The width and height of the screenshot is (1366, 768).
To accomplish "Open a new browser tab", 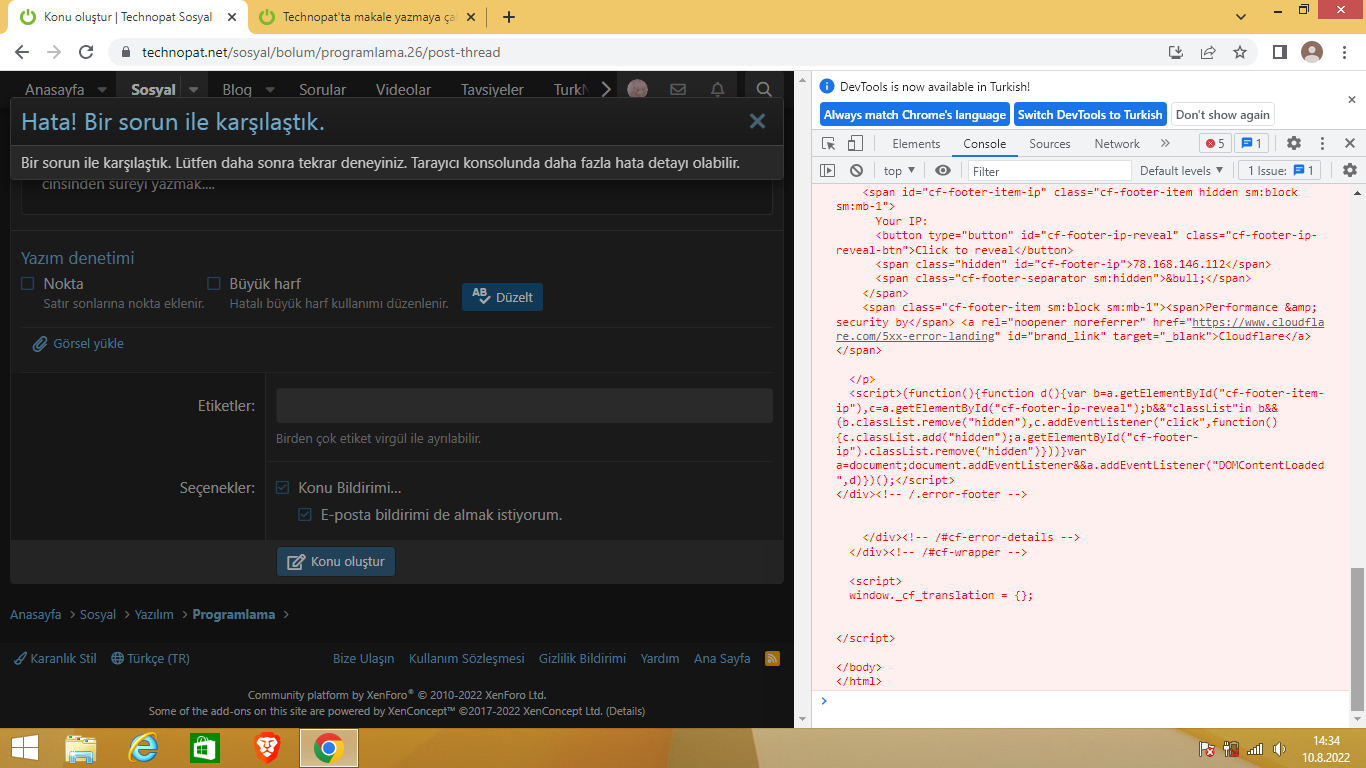I will point(509,17).
